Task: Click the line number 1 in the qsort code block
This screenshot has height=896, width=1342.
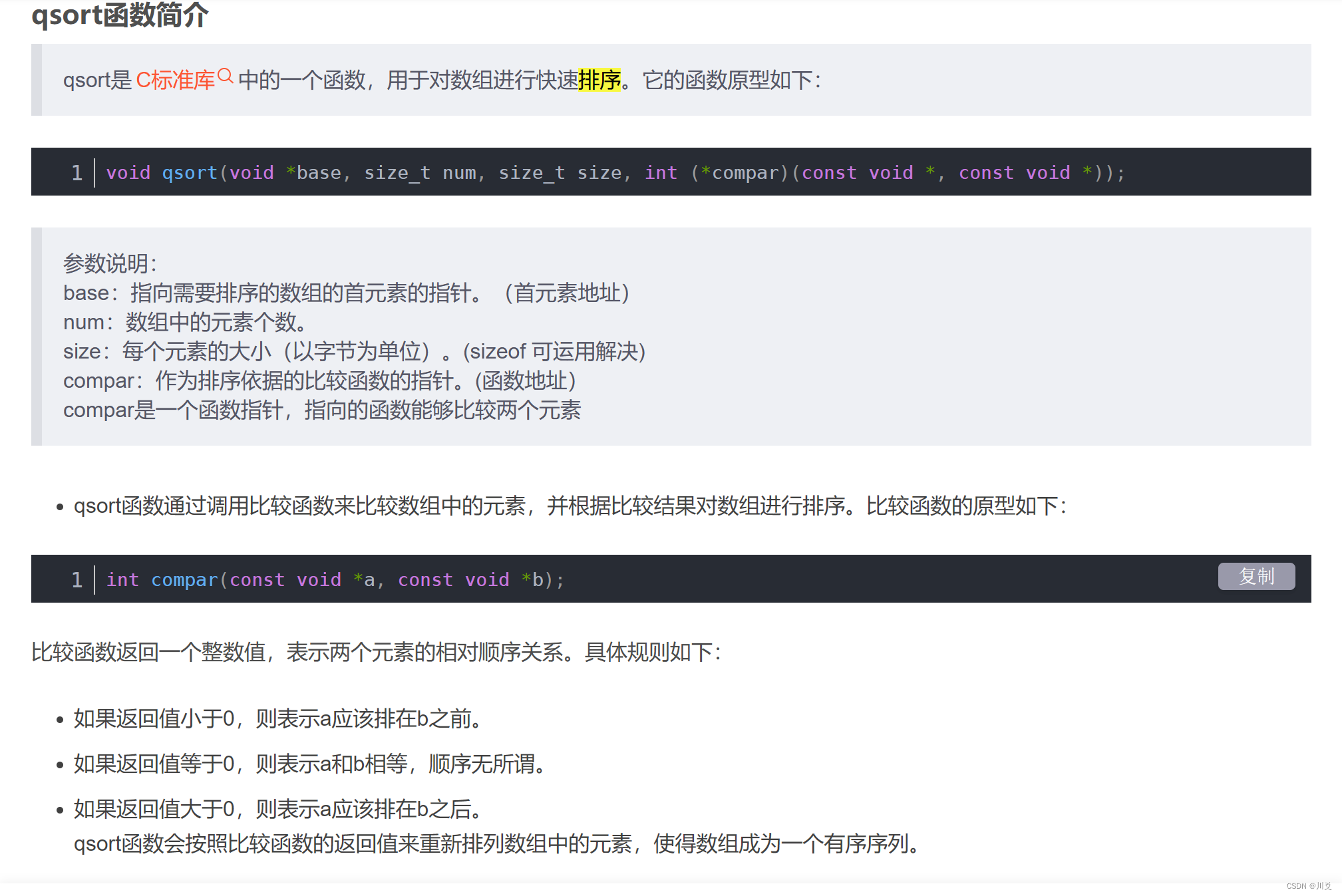Action: pyautogui.click(x=77, y=173)
